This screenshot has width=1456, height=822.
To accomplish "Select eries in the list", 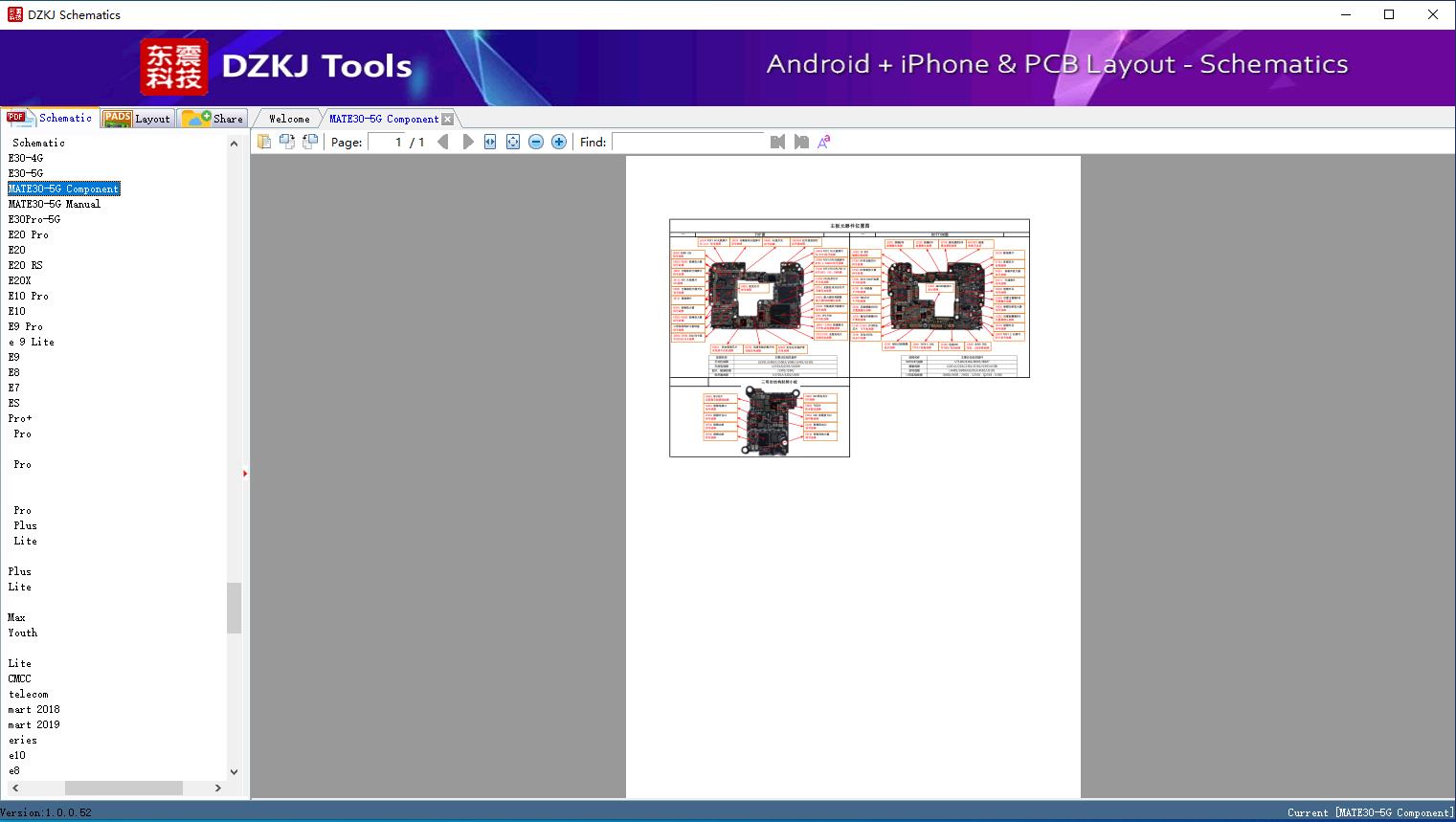I will [x=23, y=740].
